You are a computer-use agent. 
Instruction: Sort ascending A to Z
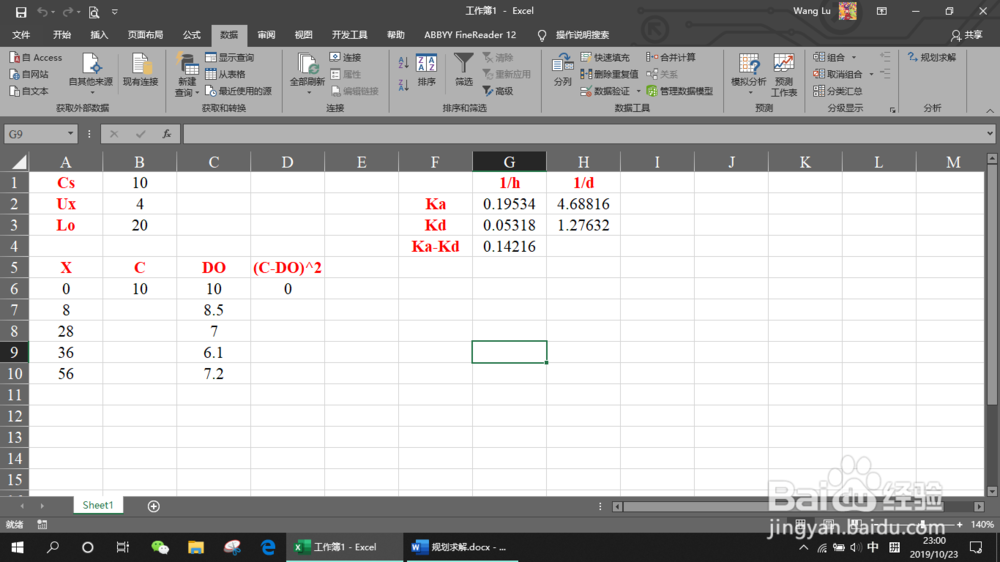[403, 63]
